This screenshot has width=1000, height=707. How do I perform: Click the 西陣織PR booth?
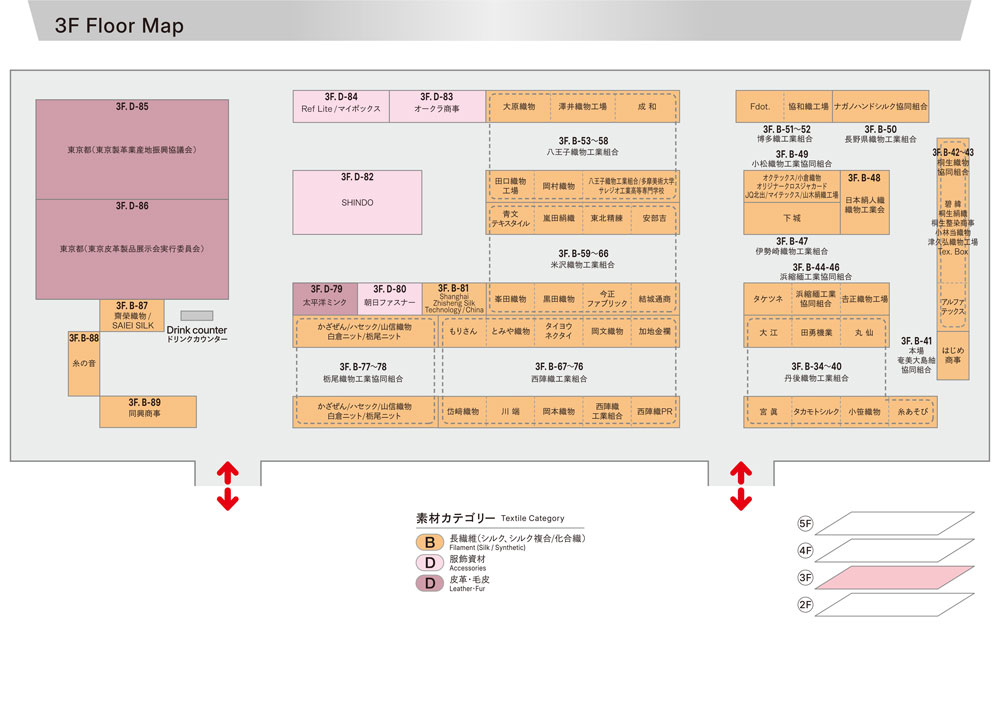(654, 412)
